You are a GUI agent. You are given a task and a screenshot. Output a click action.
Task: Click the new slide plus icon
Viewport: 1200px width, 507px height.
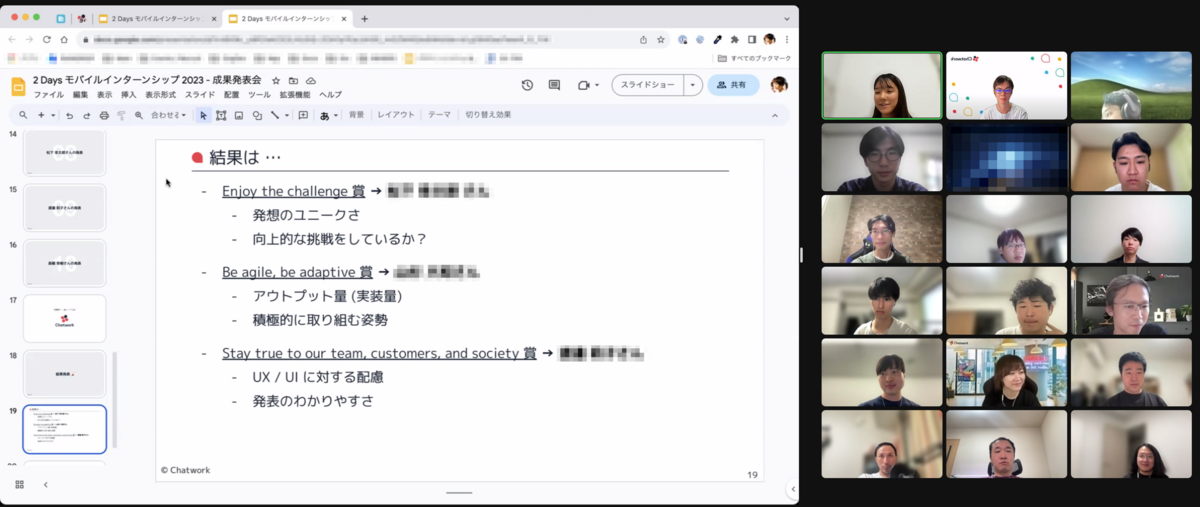pos(41,115)
